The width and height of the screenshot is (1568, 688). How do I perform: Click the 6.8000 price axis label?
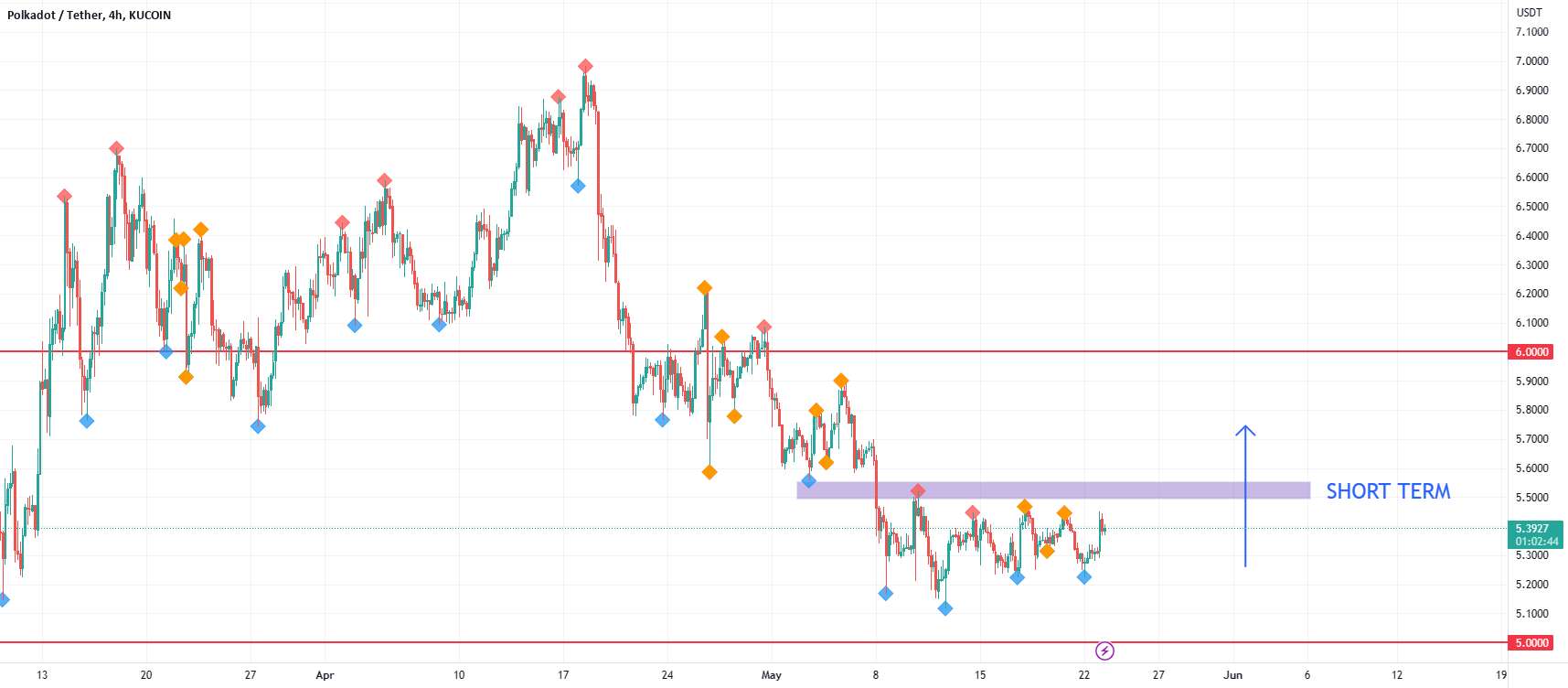[x=1531, y=120]
